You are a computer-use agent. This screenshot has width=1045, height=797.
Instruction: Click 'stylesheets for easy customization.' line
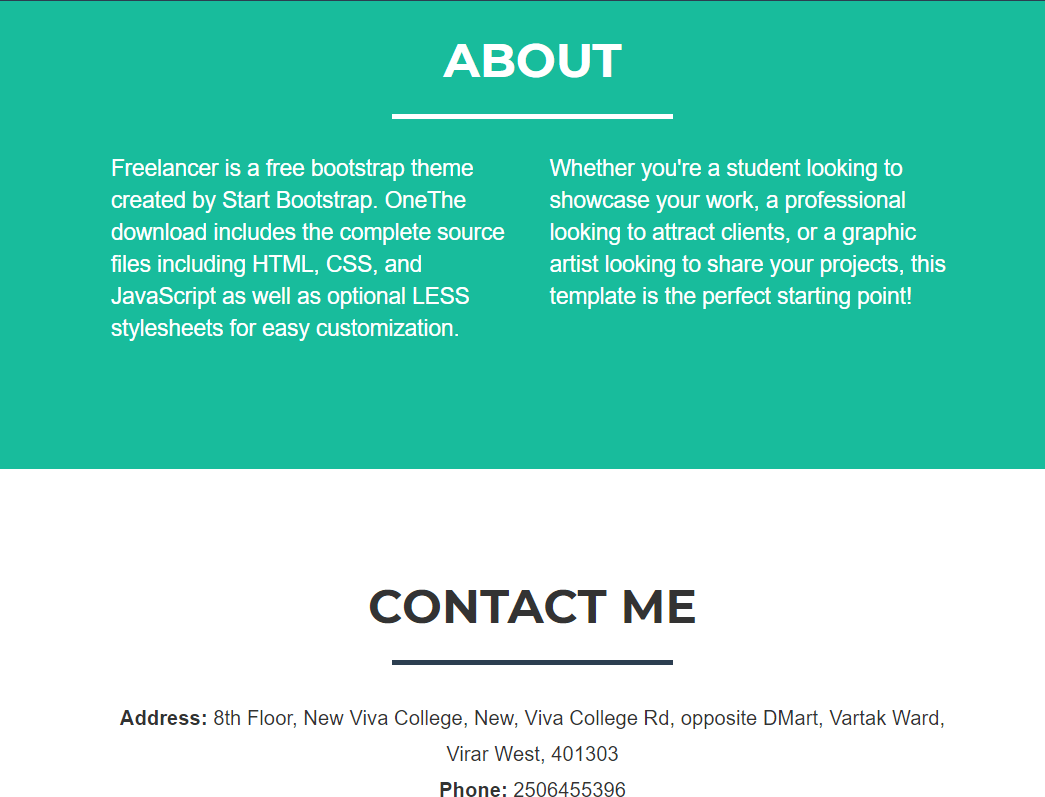(285, 328)
